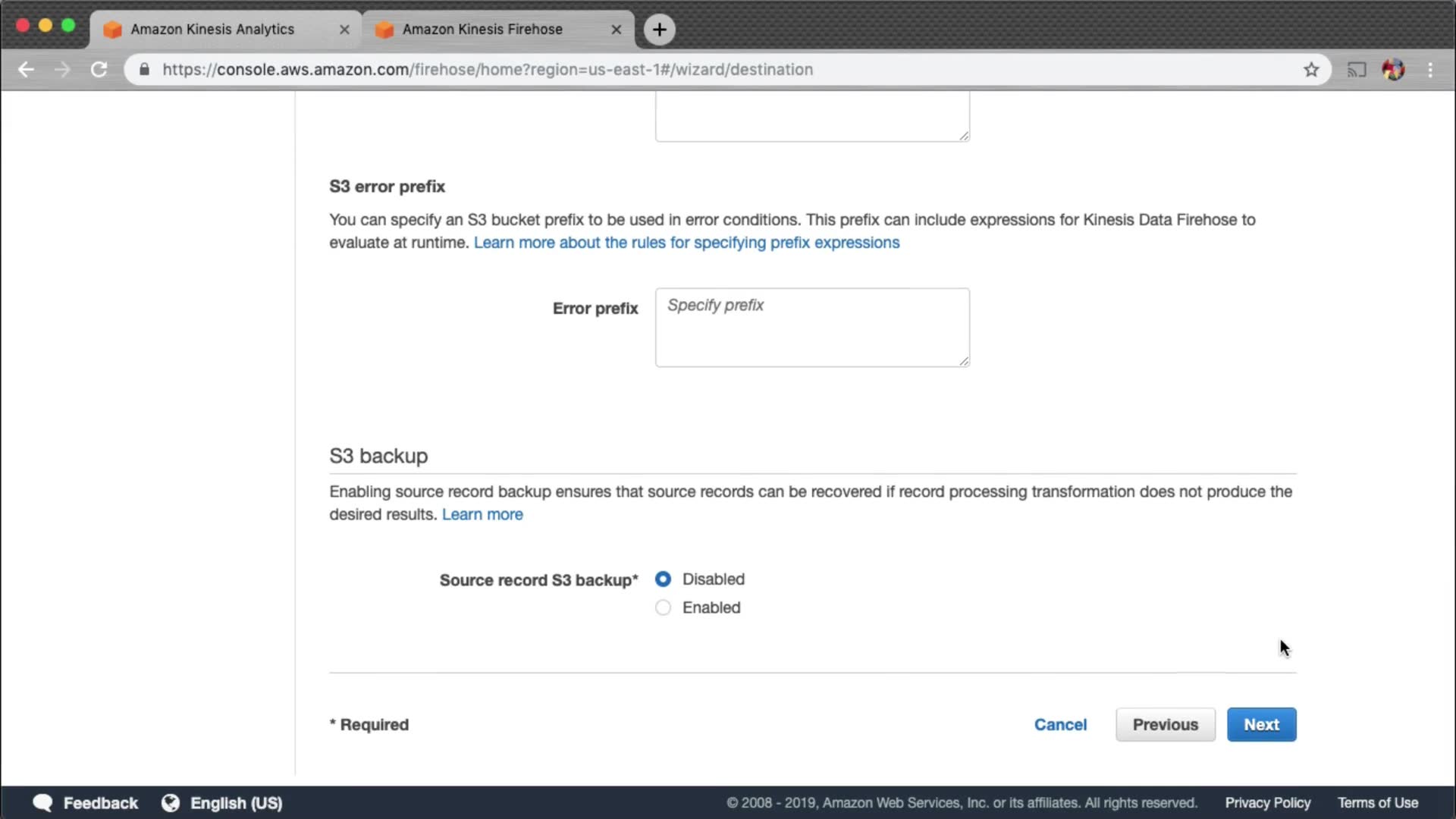Click the Cancel link

coord(1060,724)
